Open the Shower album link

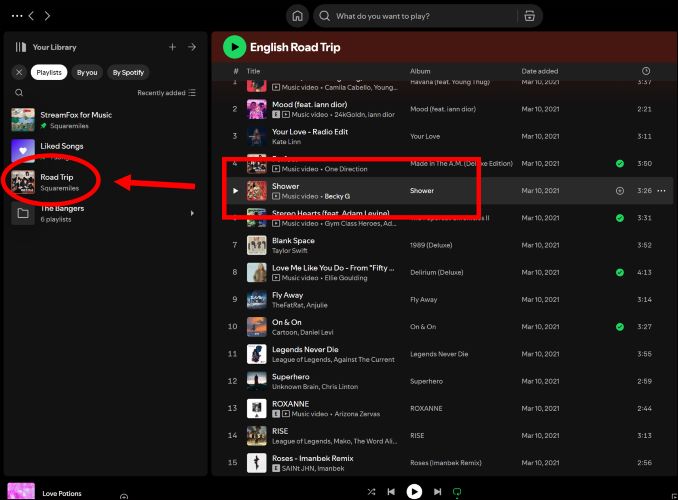[422, 191]
